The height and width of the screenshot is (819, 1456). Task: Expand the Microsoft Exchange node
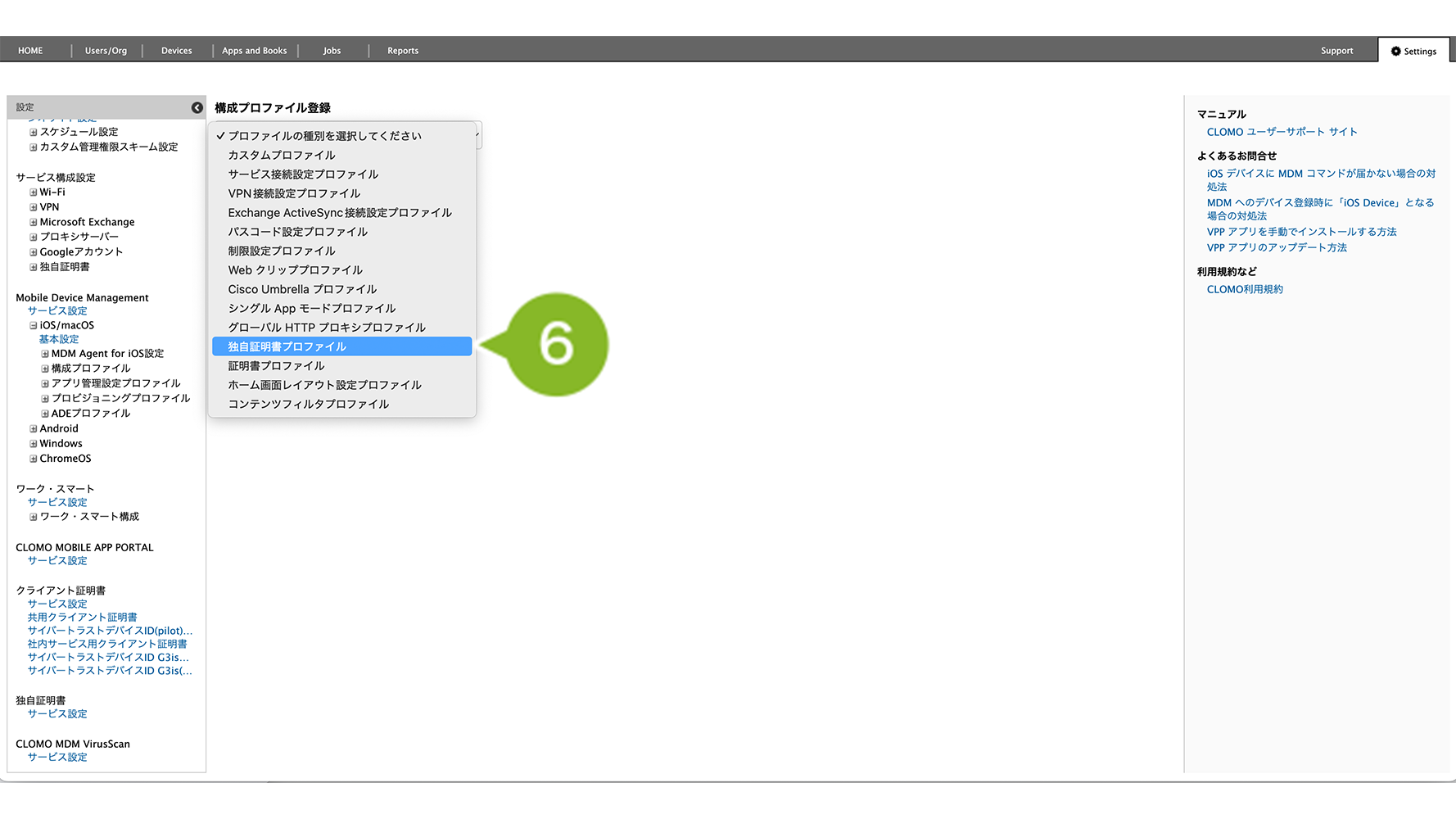[x=34, y=222]
